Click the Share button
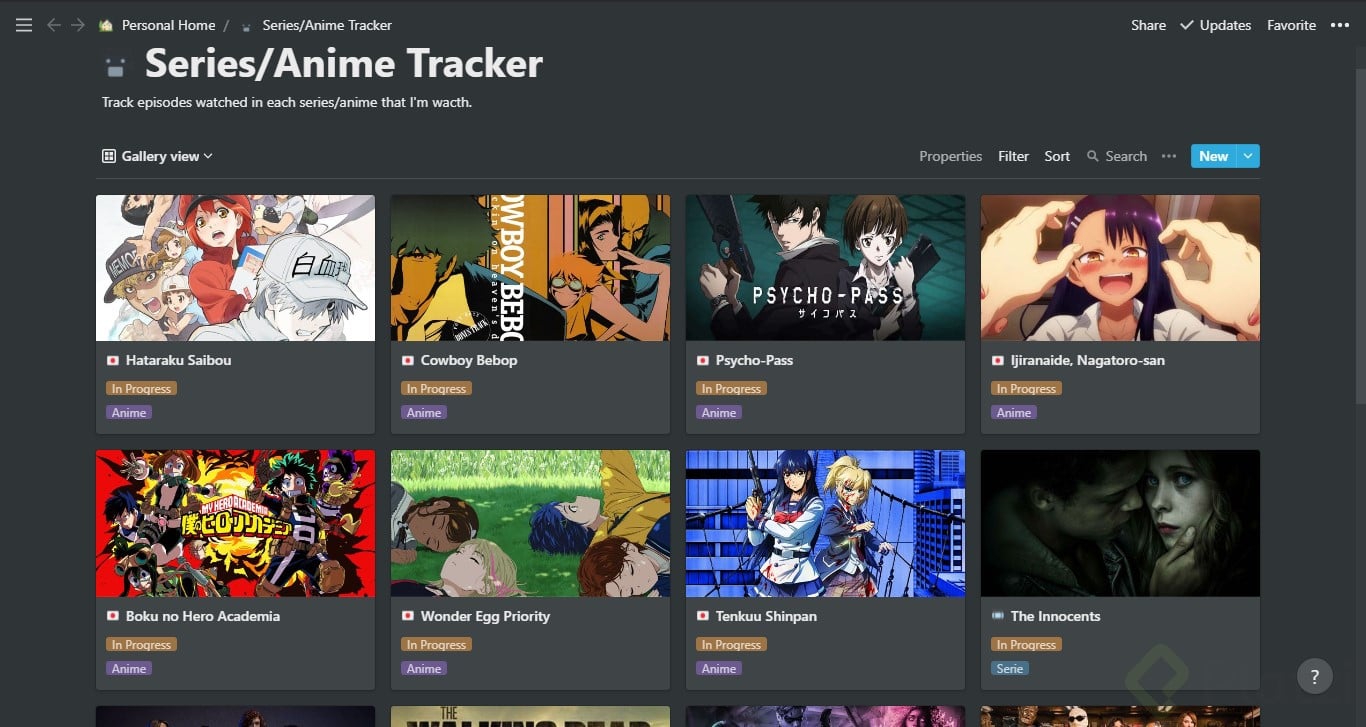This screenshot has width=1366, height=727. pos(1147,25)
